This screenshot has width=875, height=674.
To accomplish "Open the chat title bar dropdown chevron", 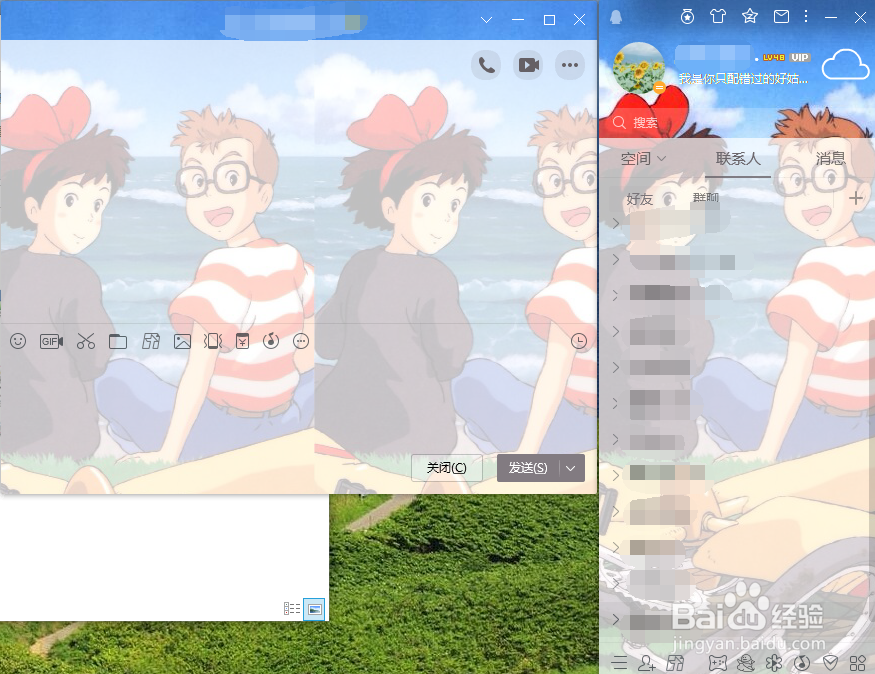I will tap(486, 20).
